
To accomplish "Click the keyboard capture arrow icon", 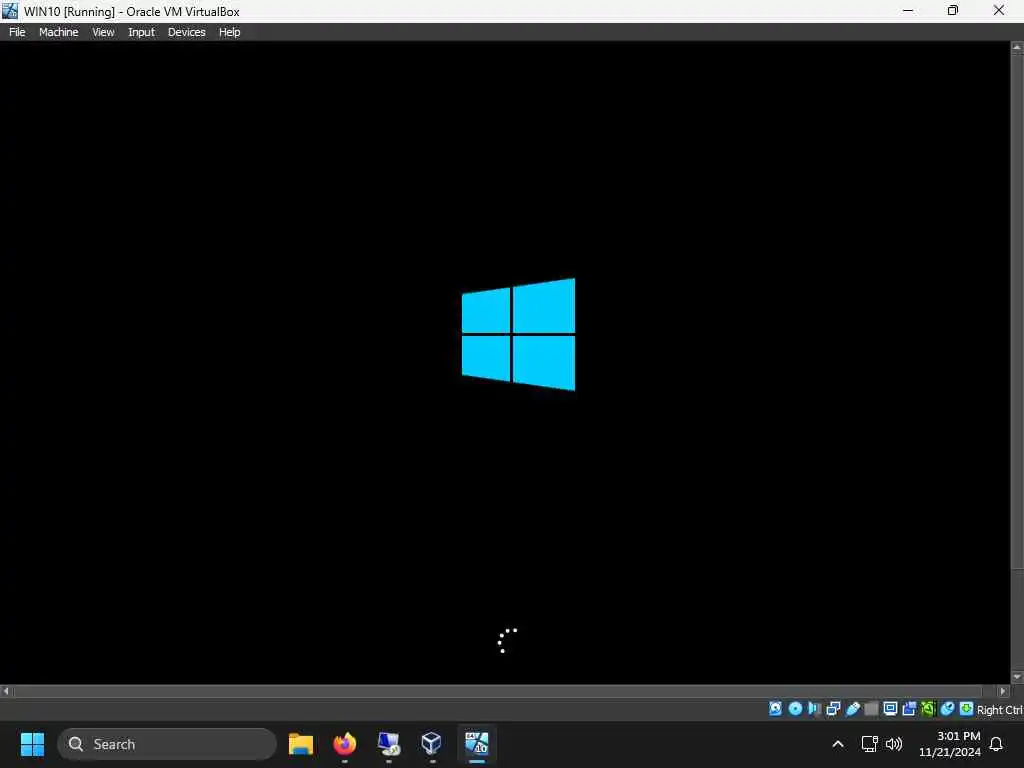I will pos(967,709).
